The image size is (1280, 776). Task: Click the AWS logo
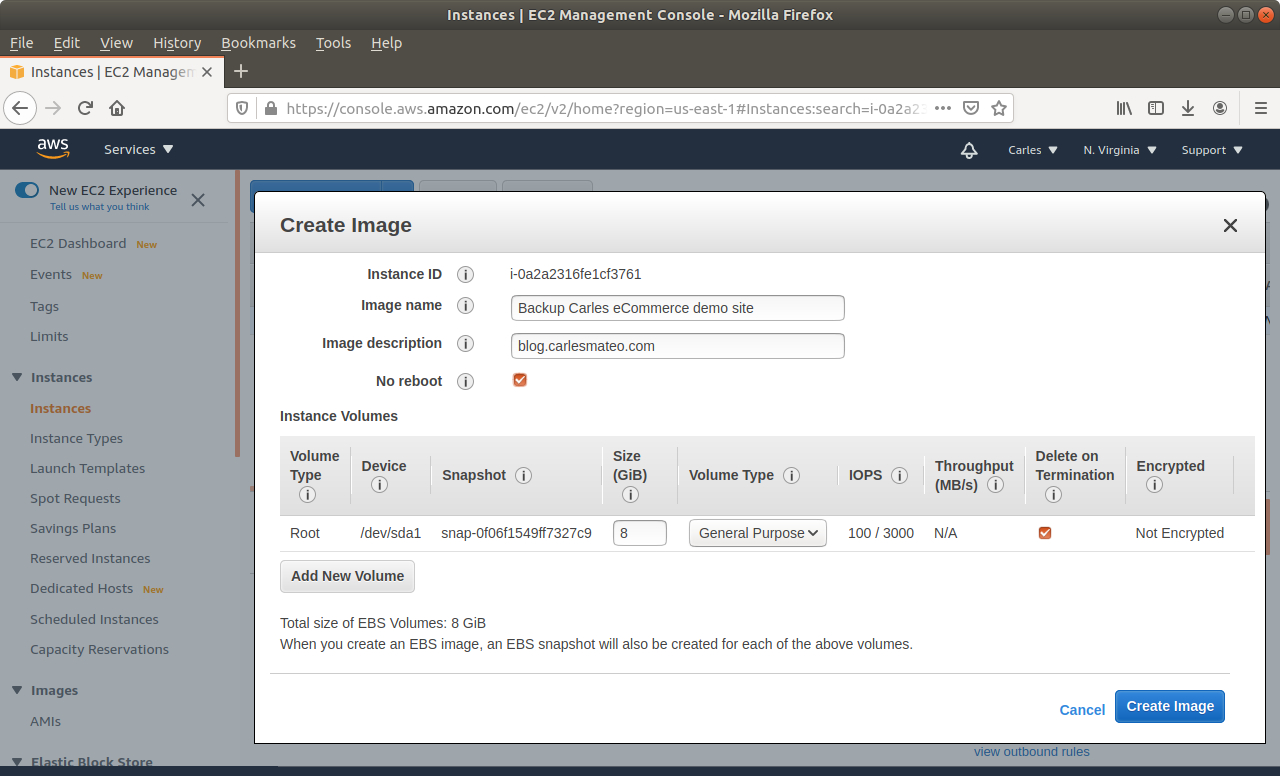tap(53, 149)
